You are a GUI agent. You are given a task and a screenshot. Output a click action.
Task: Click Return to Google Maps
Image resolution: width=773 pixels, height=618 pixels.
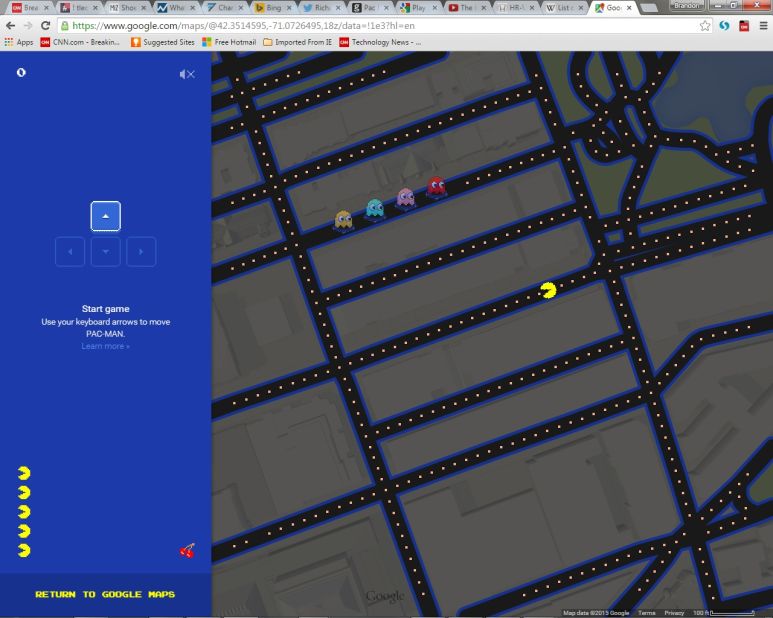tap(105, 594)
